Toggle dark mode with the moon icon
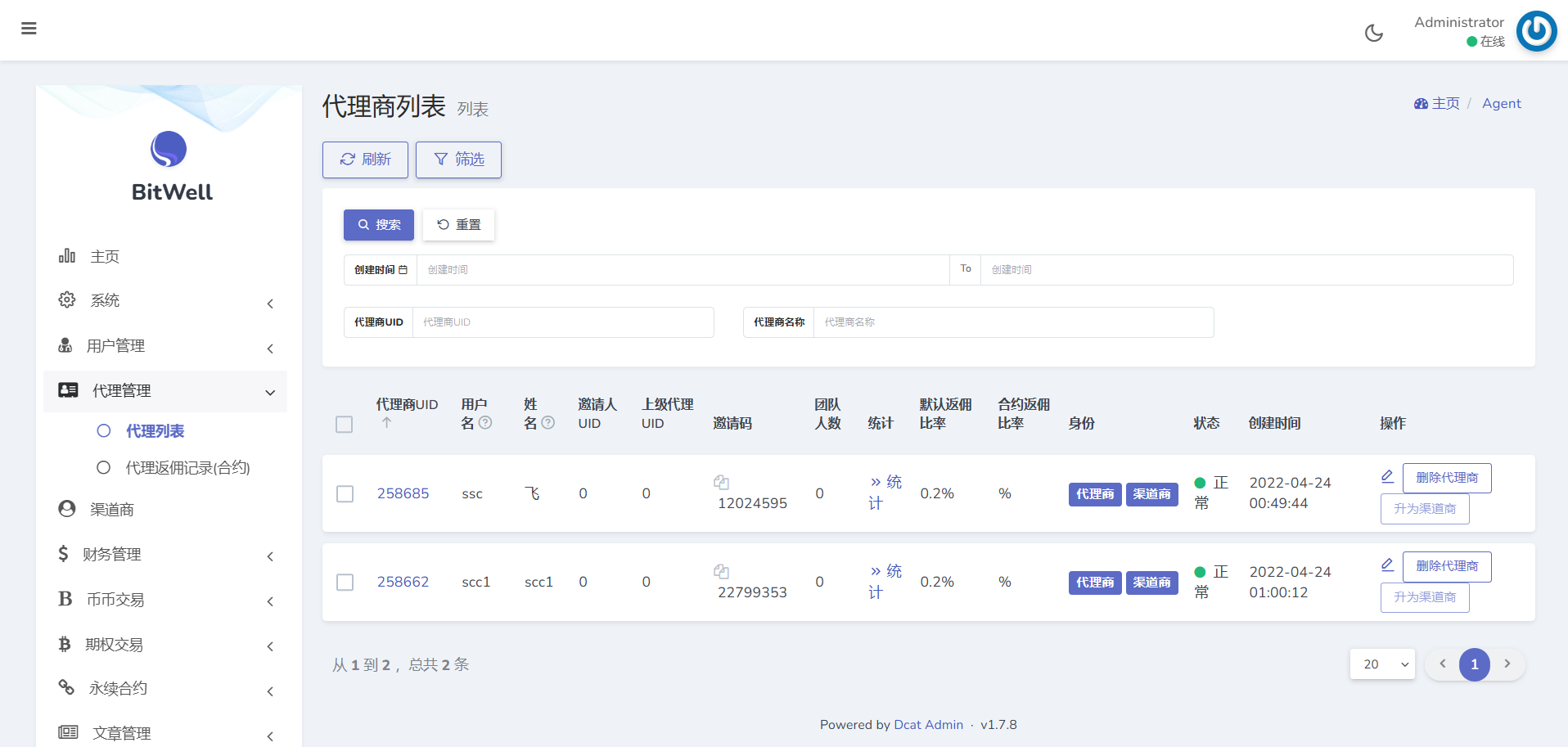Image resolution: width=1568 pixels, height=747 pixels. tap(1373, 33)
